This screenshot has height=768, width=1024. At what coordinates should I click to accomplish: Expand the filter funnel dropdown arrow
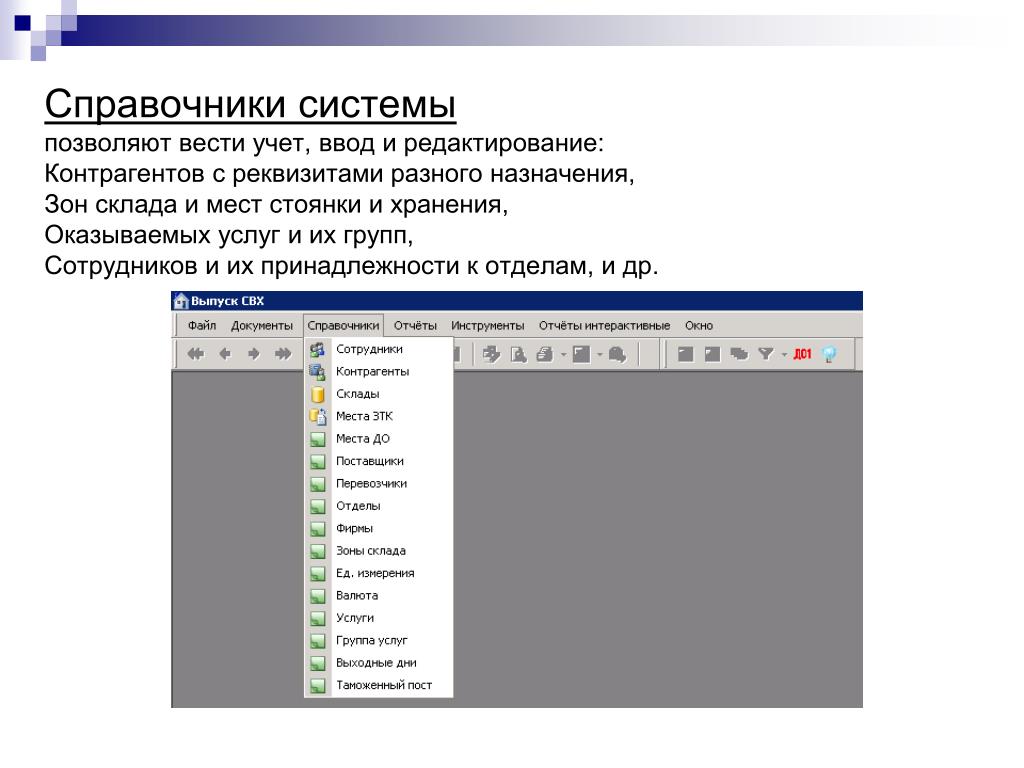(x=784, y=355)
